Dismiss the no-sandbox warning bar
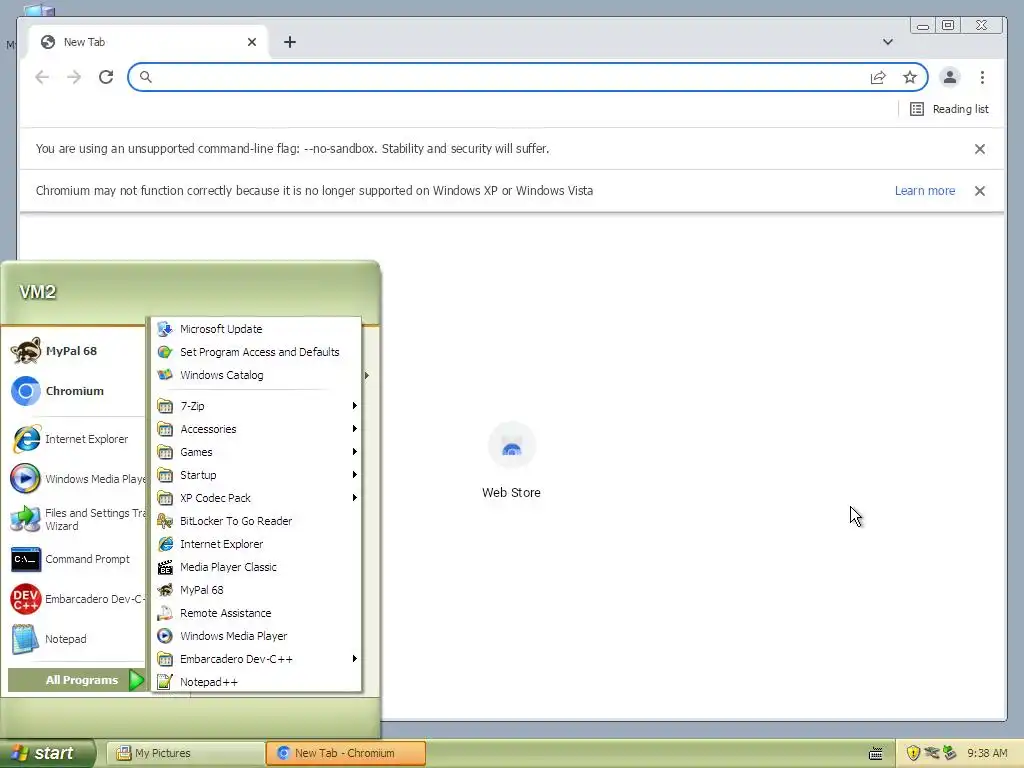1024x768 pixels. coord(980,149)
